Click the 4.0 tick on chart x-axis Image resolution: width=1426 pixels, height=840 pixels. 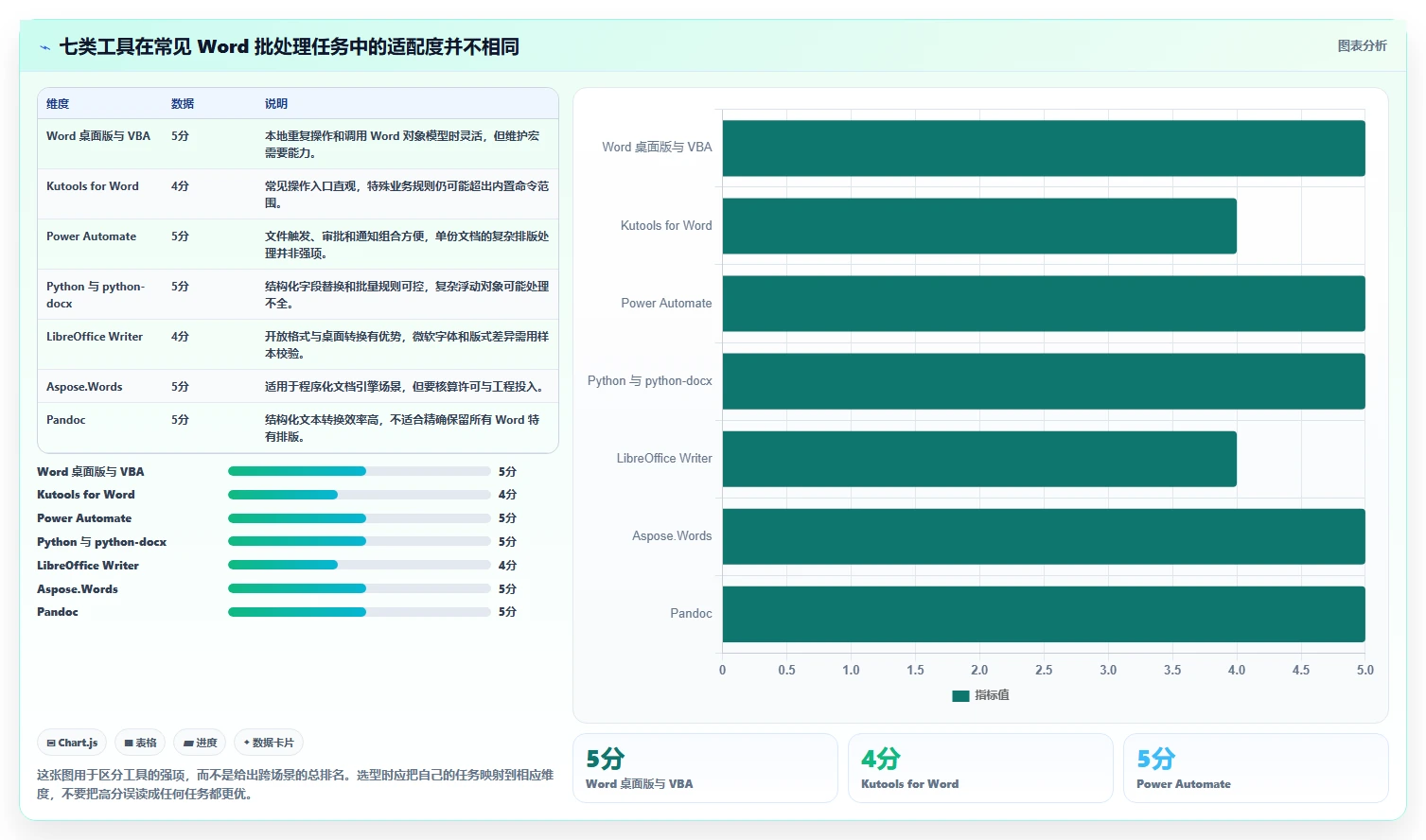point(1237,670)
